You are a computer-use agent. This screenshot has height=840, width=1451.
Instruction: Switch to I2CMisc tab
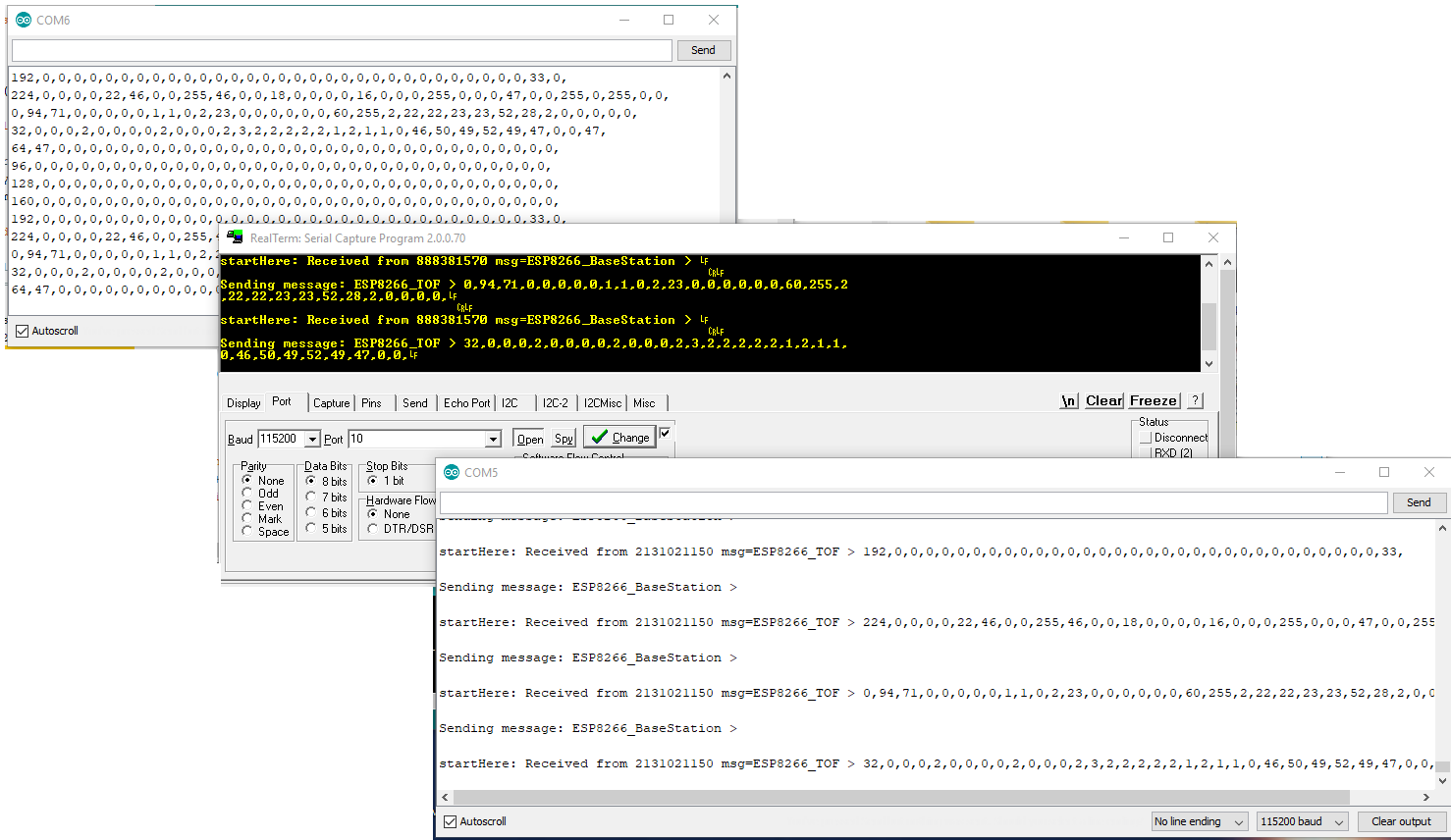(603, 402)
